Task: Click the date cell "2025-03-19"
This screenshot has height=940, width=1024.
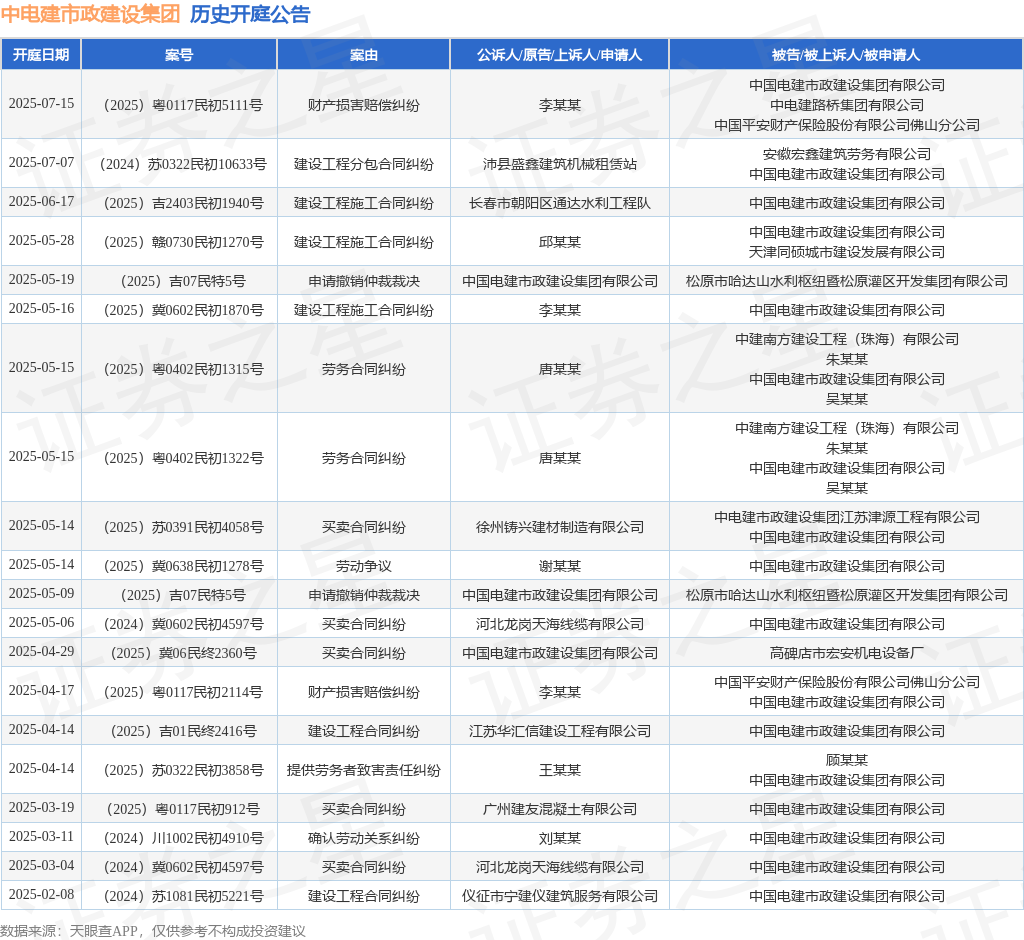Action: click(x=41, y=808)
